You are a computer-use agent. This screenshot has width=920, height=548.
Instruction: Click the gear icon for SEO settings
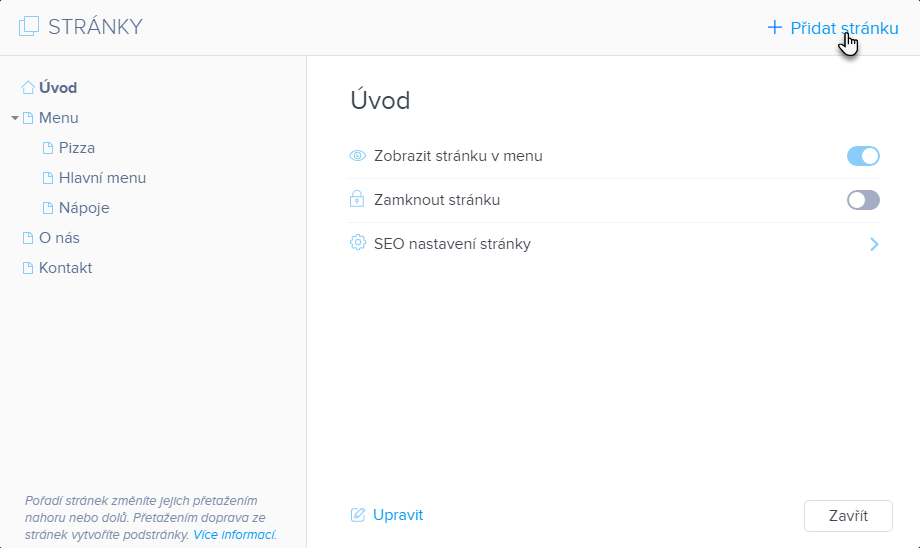tap(357, 243)
